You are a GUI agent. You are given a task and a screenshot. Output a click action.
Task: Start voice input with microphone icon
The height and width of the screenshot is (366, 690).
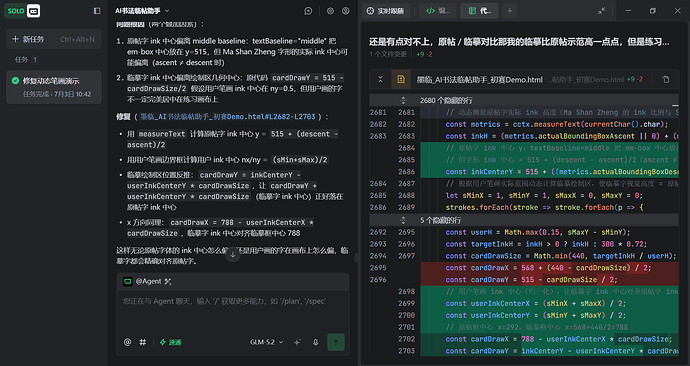[316, 342]
